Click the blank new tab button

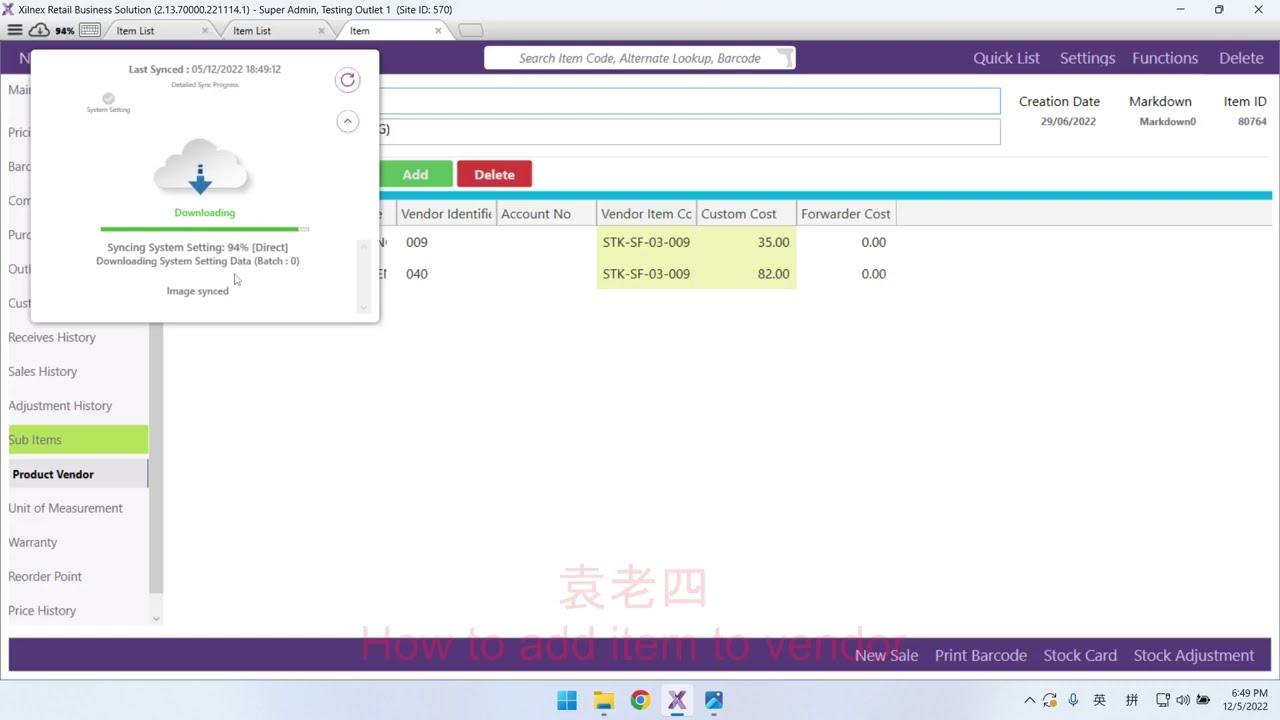470,31
